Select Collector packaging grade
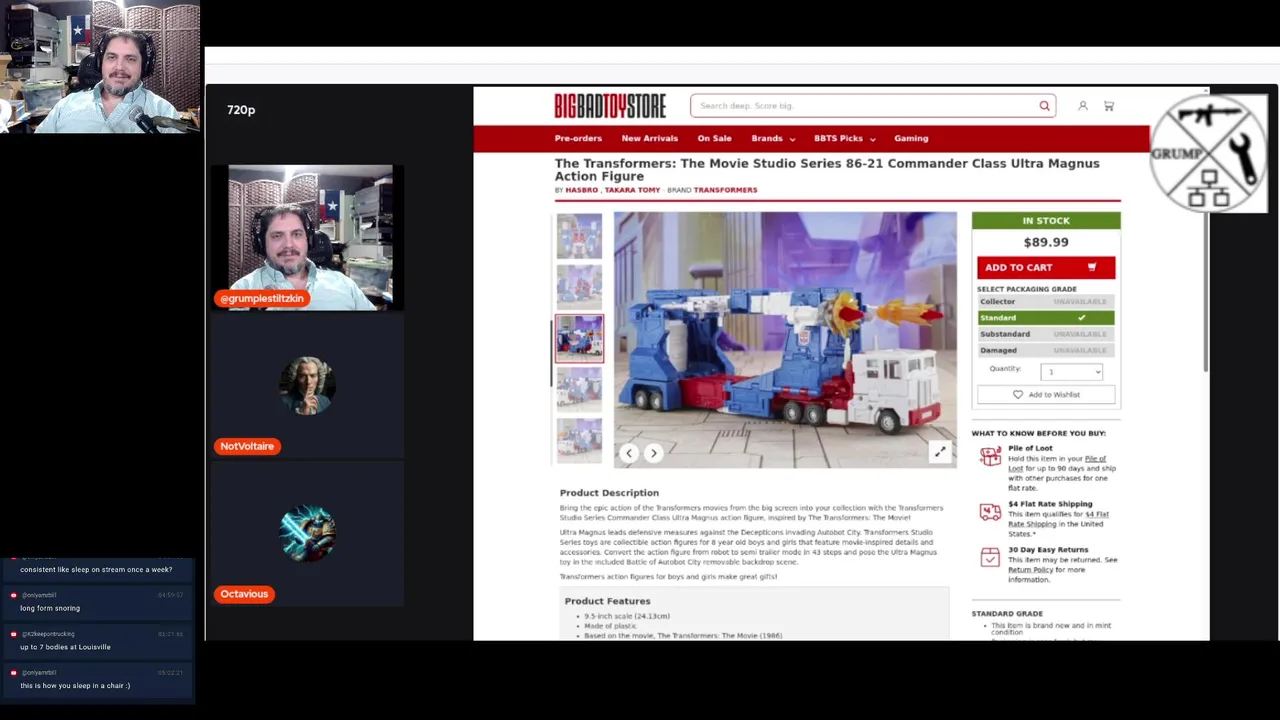1280x720 pixels. [1046, 301]
